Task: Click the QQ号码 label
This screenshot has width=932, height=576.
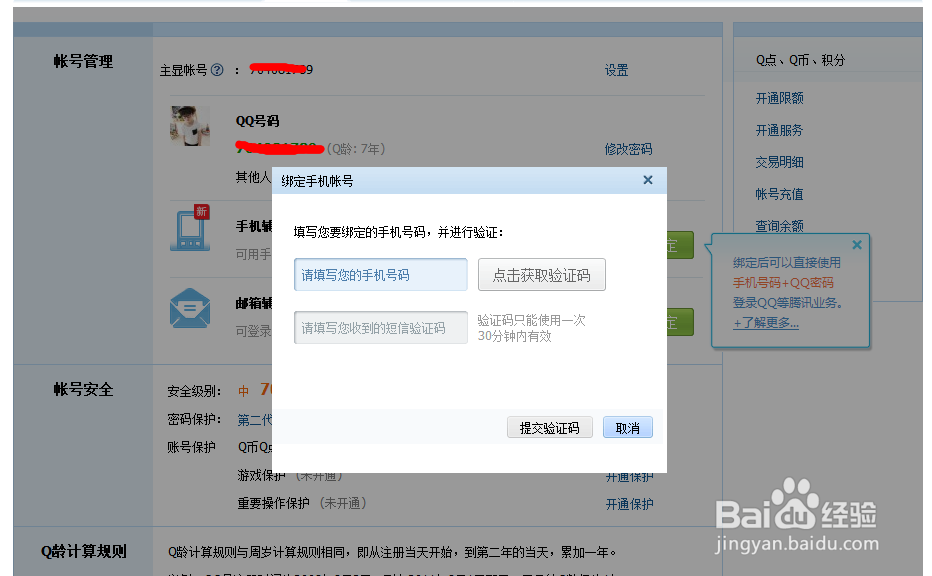Action: click(257, 121)
